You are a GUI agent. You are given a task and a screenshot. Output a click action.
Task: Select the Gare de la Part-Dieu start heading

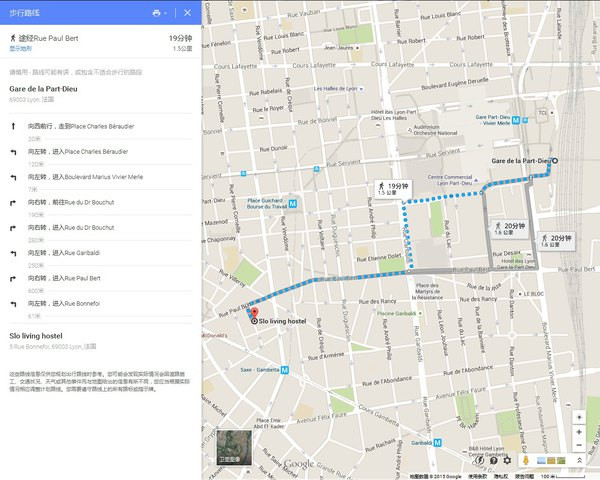(x=43, y=89)
